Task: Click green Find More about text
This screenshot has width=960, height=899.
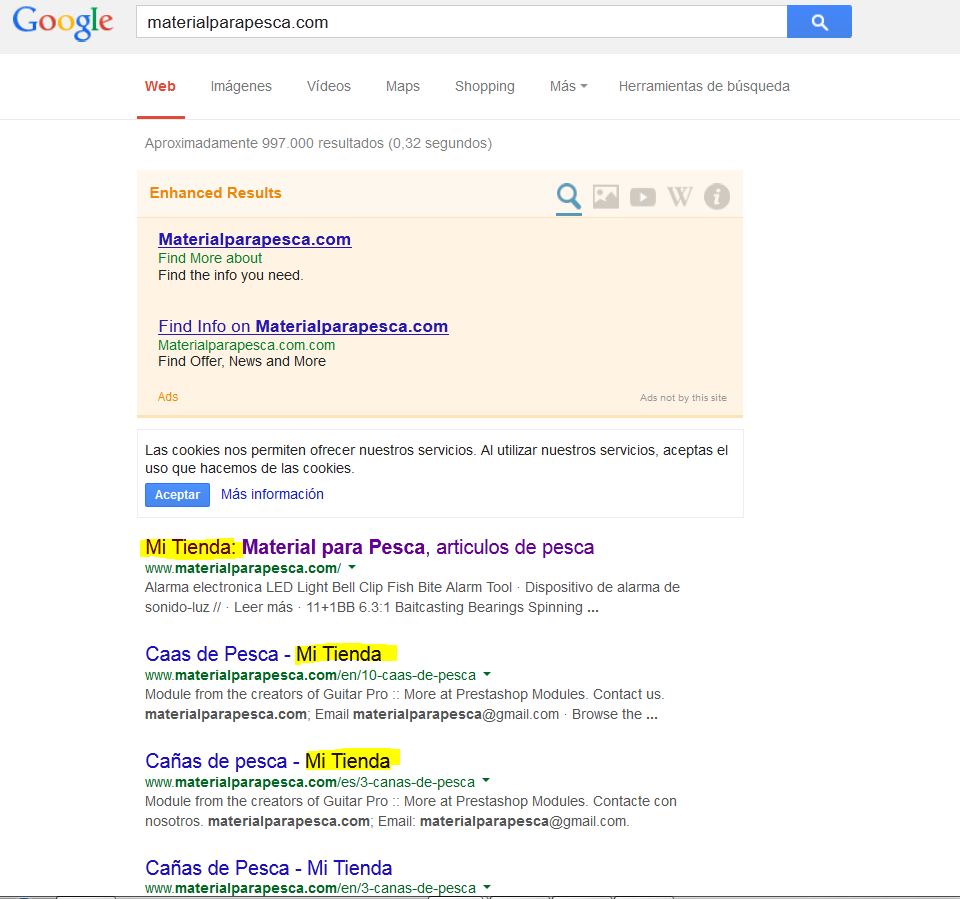Action: pos(210,258)
